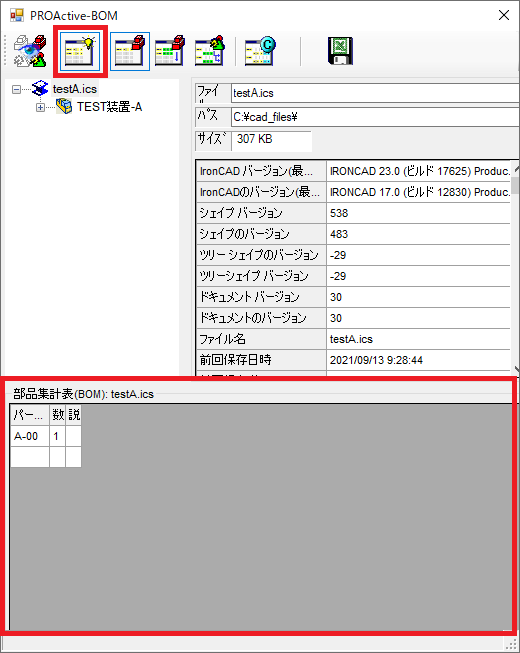This screenshot has width=520, height=653.
Task: Click the table icon with red brick
Action: (129, 51)
